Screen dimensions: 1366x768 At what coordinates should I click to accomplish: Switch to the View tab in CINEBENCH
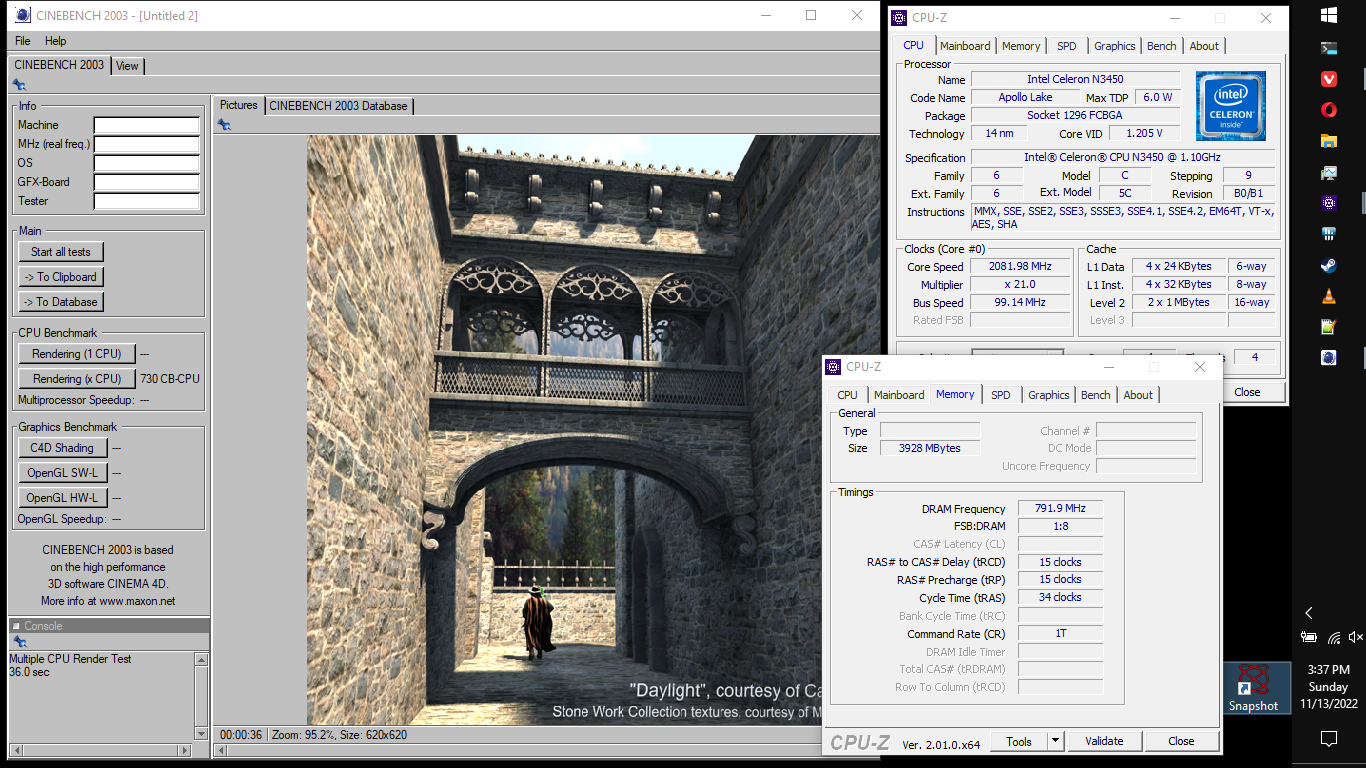click(x=128, y=66)
